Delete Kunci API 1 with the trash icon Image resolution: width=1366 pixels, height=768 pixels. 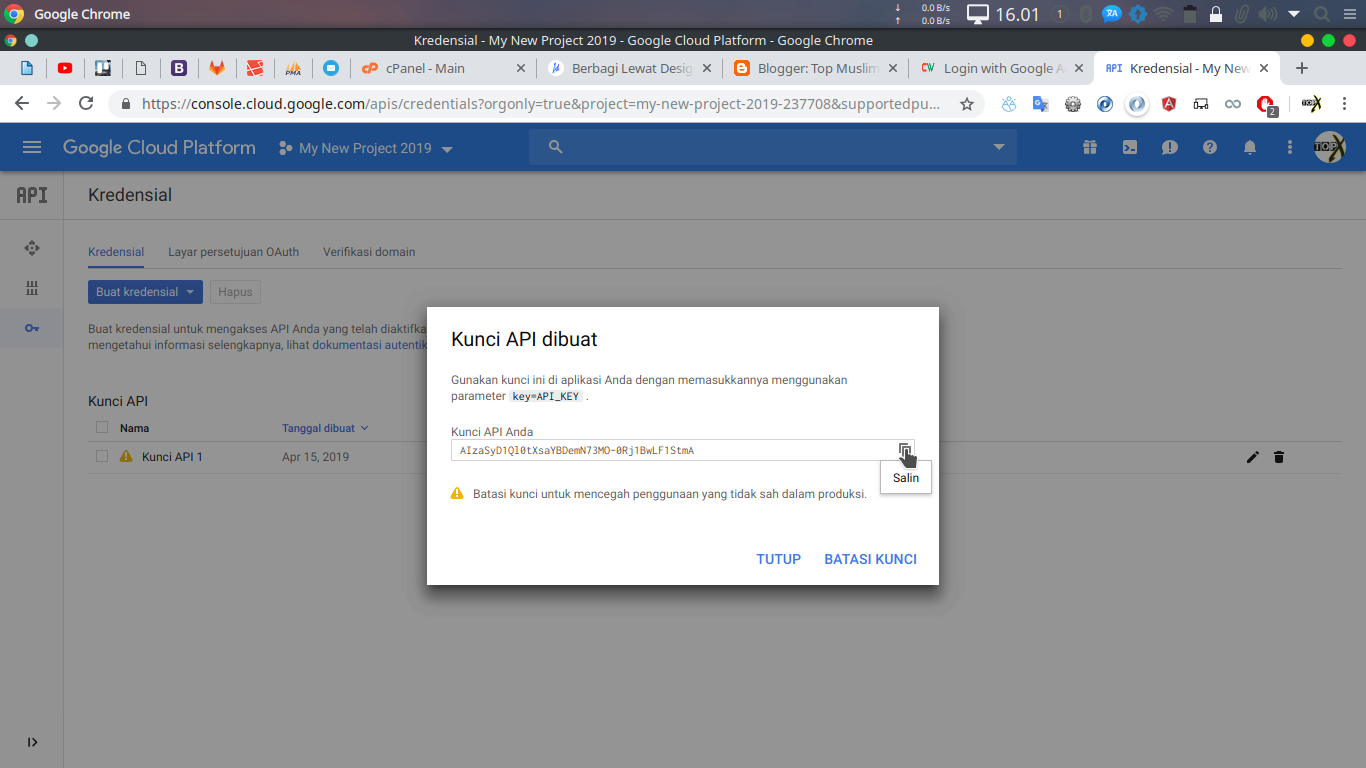(x=1279, y=457)
